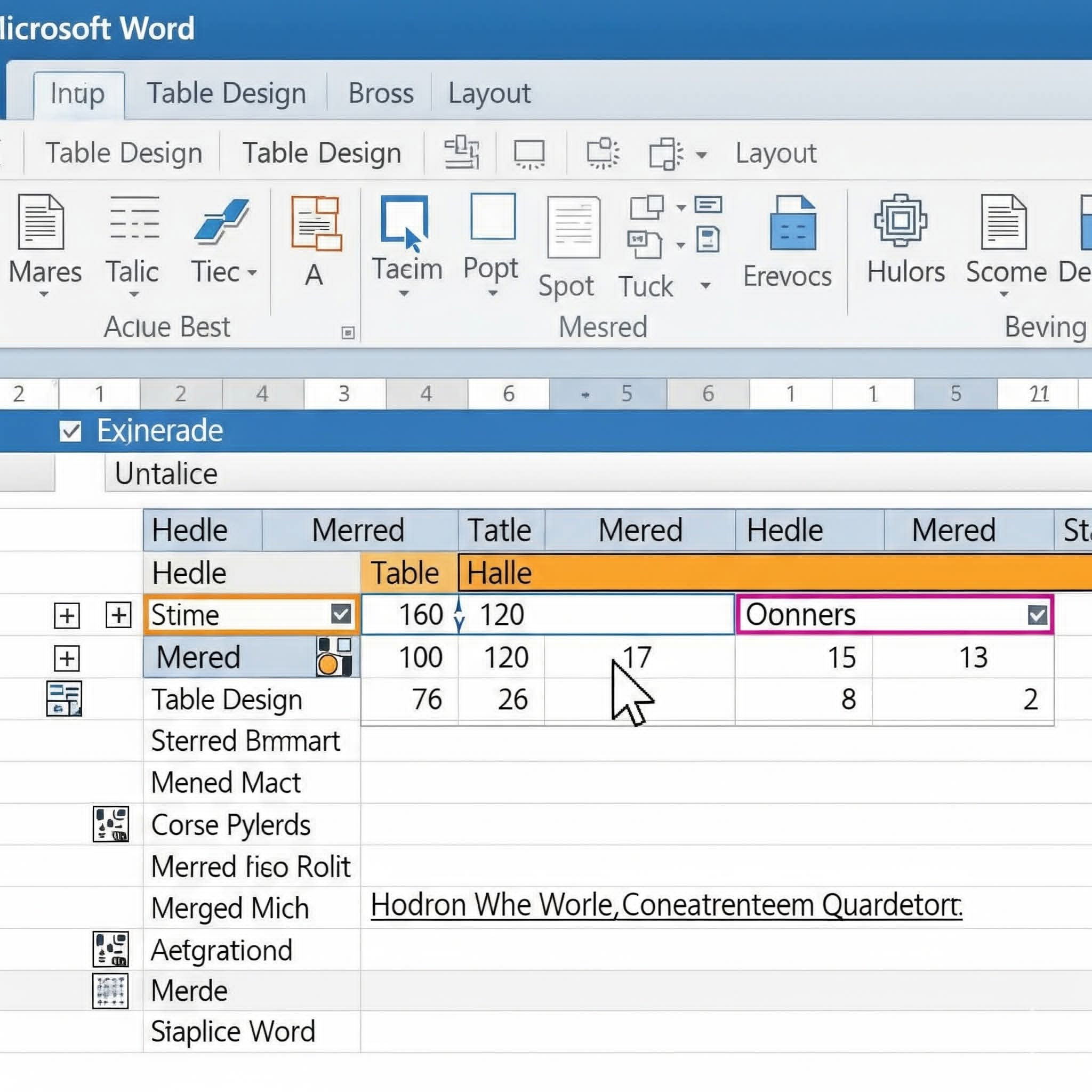Toggle the checkbox in Oonners cell
This screenshot has width=1092, height=1092.
click(x=1037, y=614)
